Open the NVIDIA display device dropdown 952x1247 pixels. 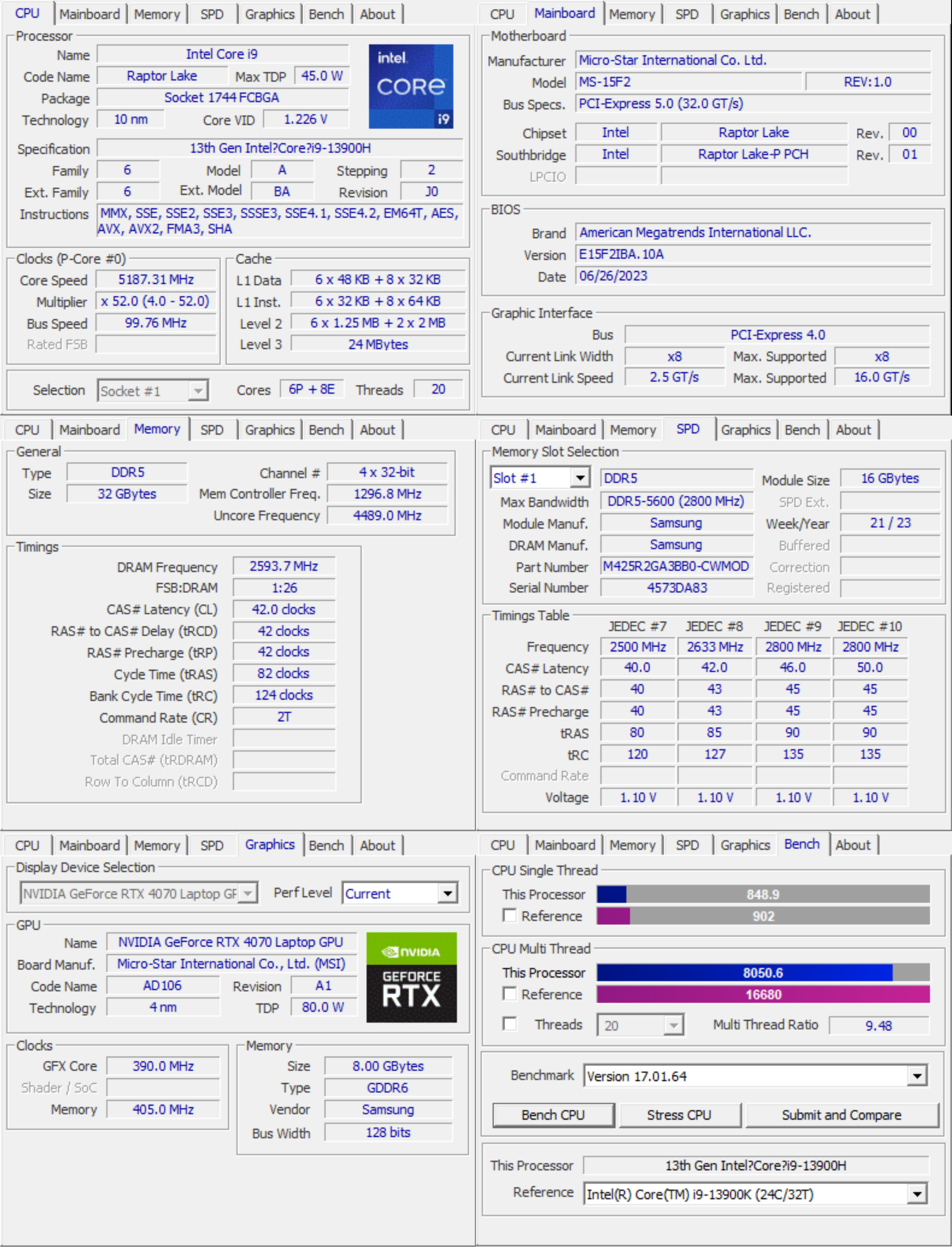click(x=139, y=893)
